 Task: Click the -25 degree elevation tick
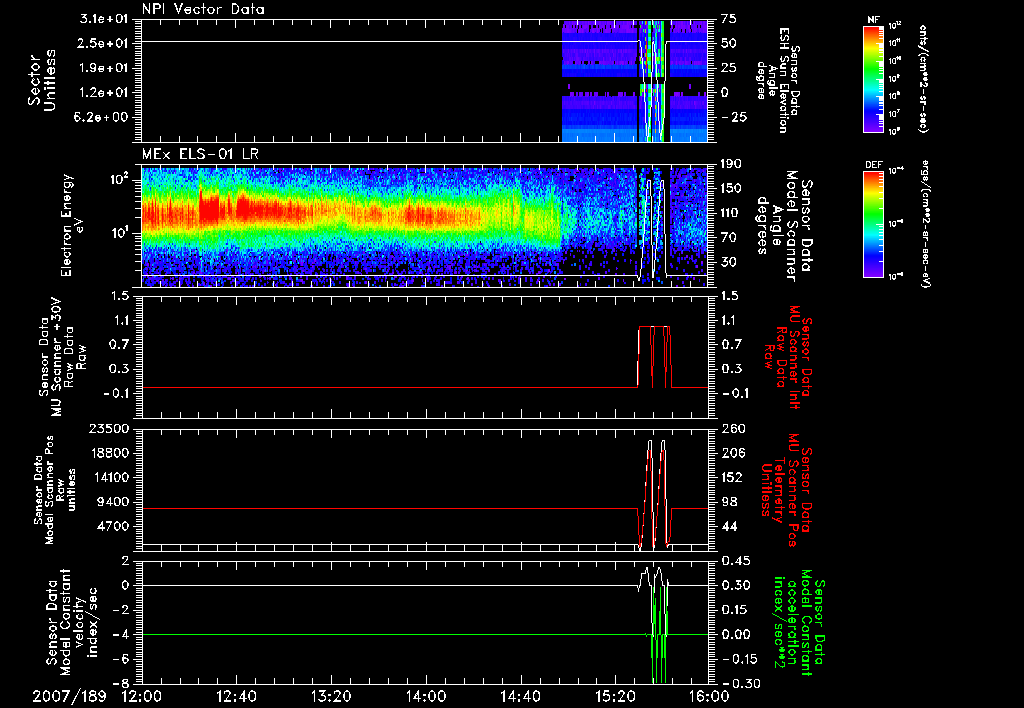[733, 117]
